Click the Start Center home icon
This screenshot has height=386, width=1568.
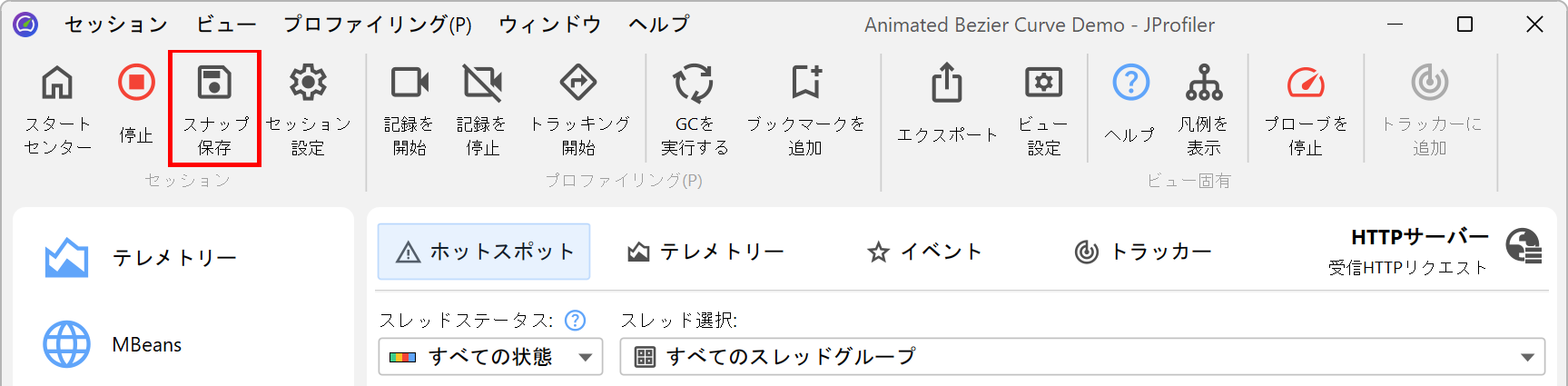tap(57, 84)
